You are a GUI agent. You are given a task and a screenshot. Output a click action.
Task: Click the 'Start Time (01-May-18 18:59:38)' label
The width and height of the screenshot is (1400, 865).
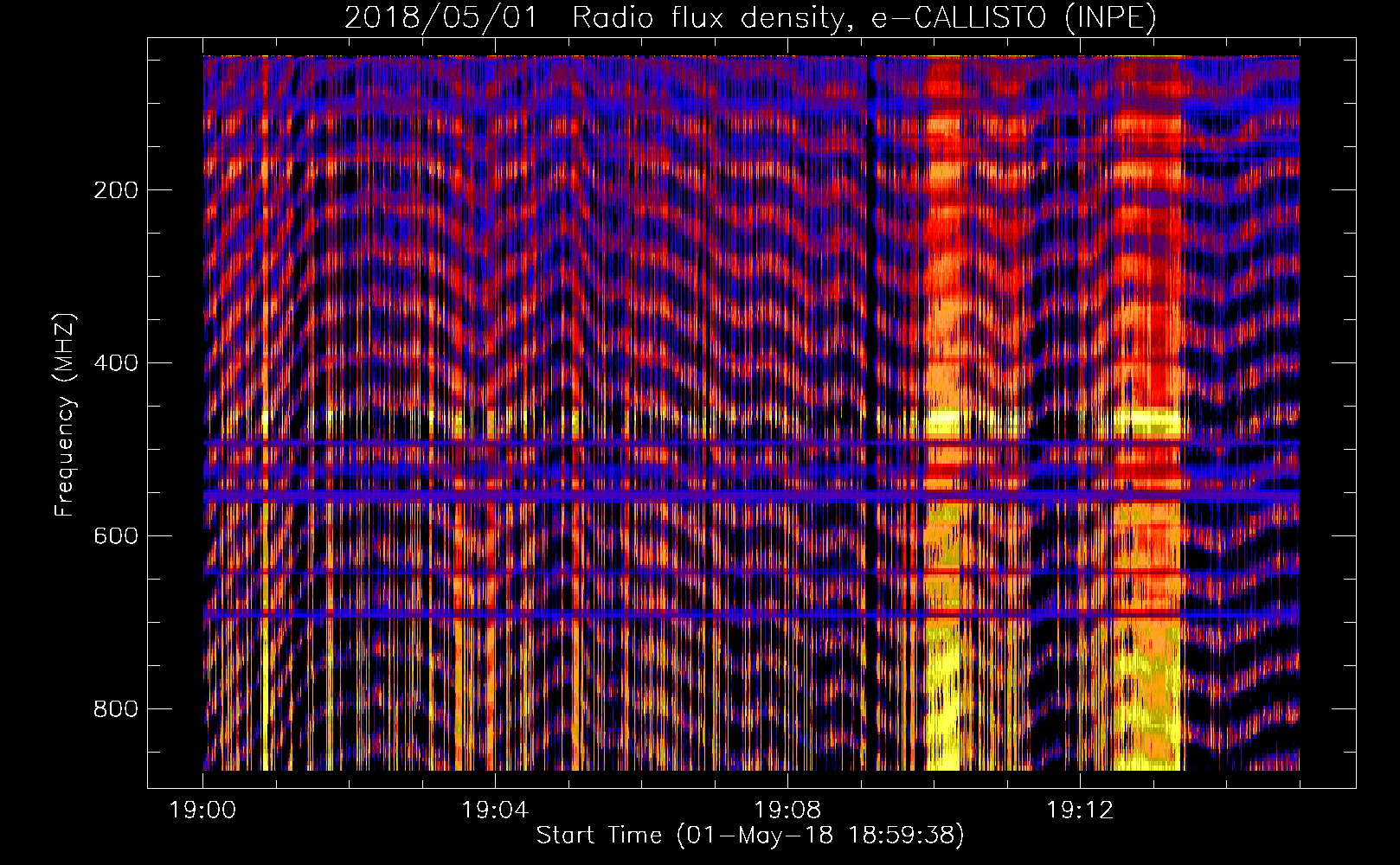point(750,836)
